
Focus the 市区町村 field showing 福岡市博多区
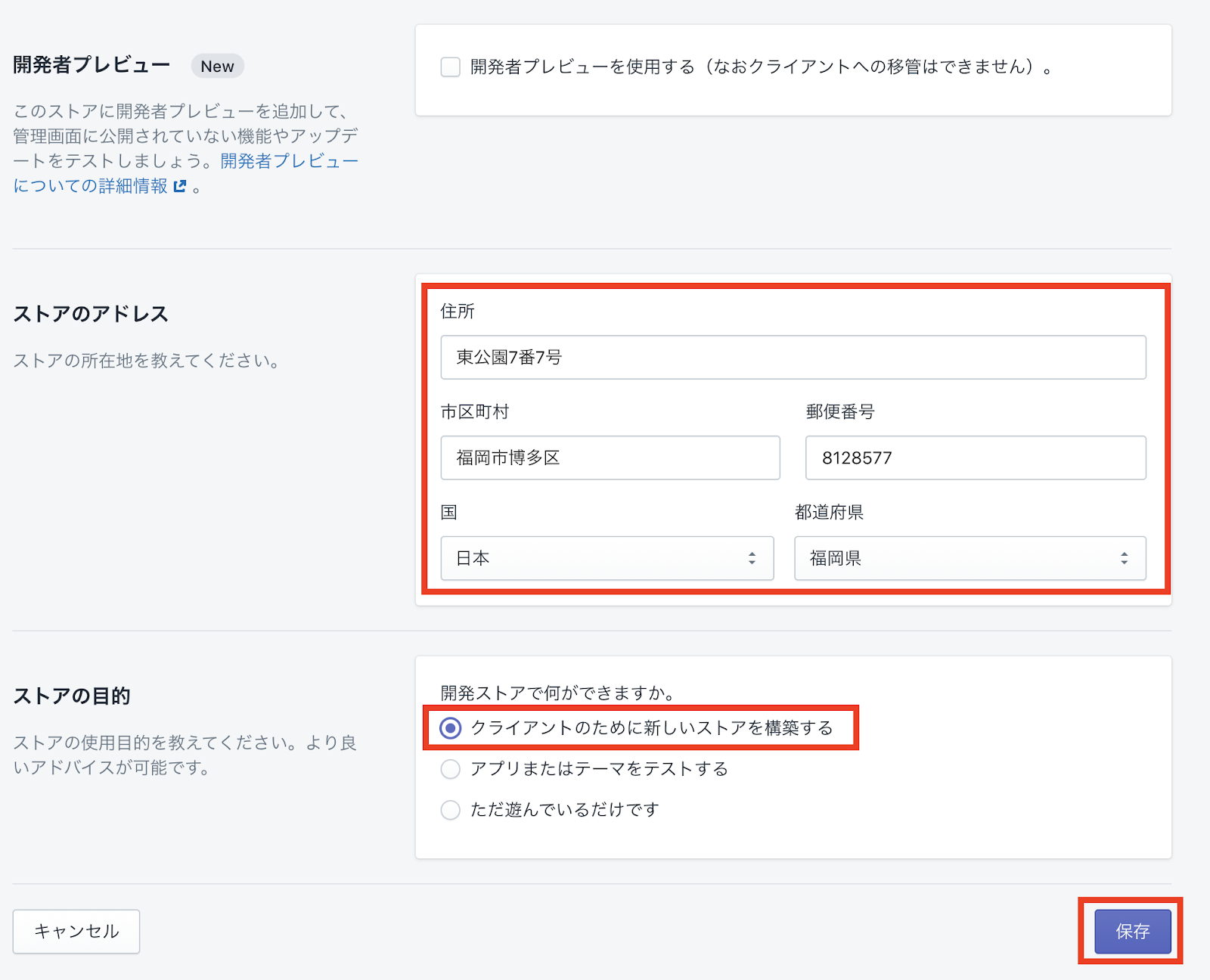610,457
